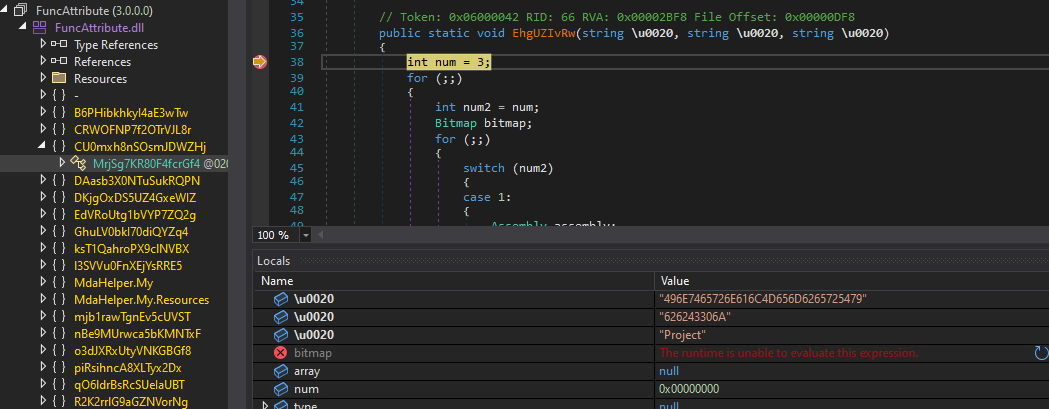Click the namespace braces icon for B6PHibkhkyl4aE3wTw
The width and height of the screenshot is (1049, 409).
pyautogui.click(x=59, y=112)
